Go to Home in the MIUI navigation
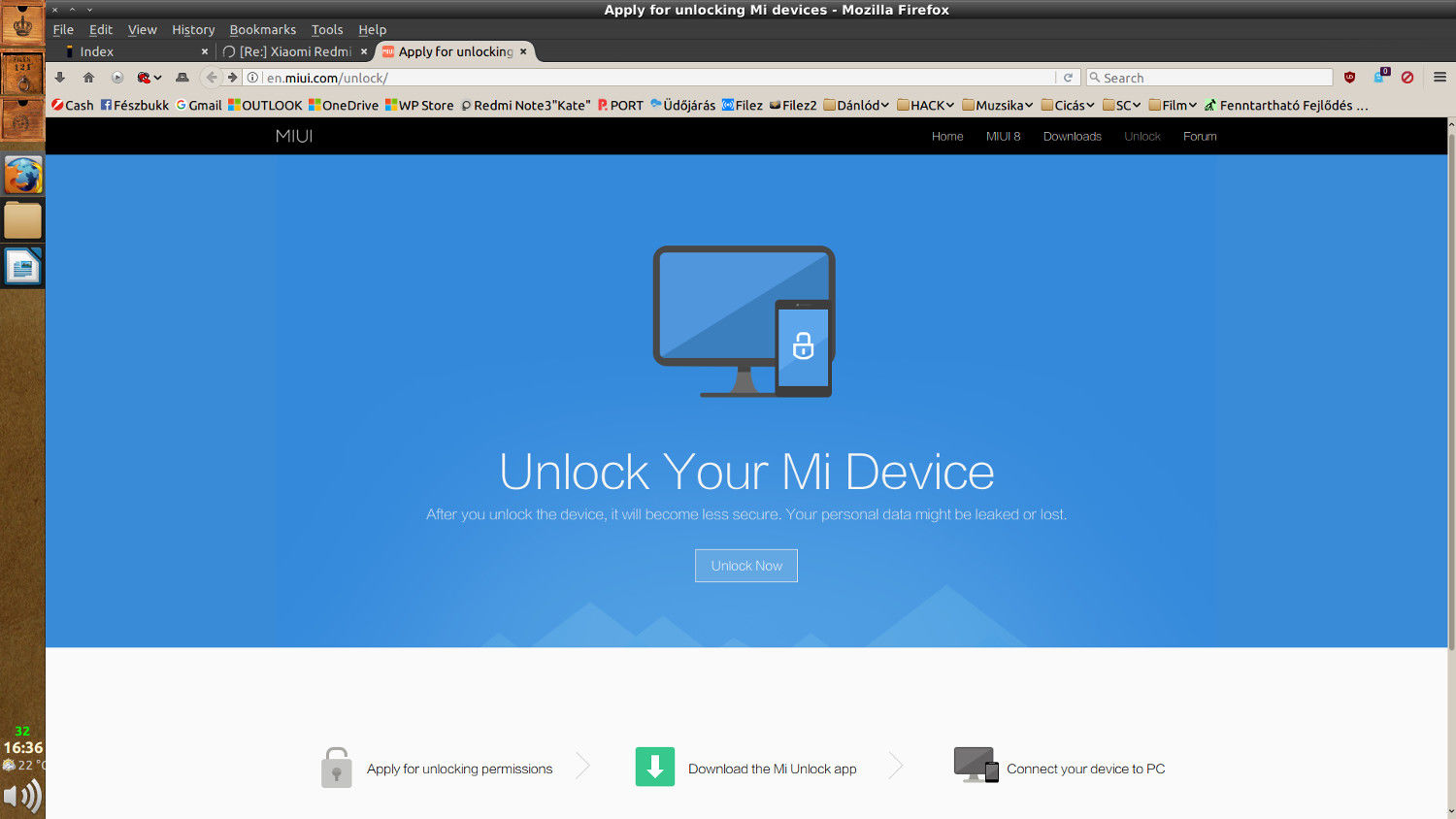1456x819 pixels. click(947, 136)
